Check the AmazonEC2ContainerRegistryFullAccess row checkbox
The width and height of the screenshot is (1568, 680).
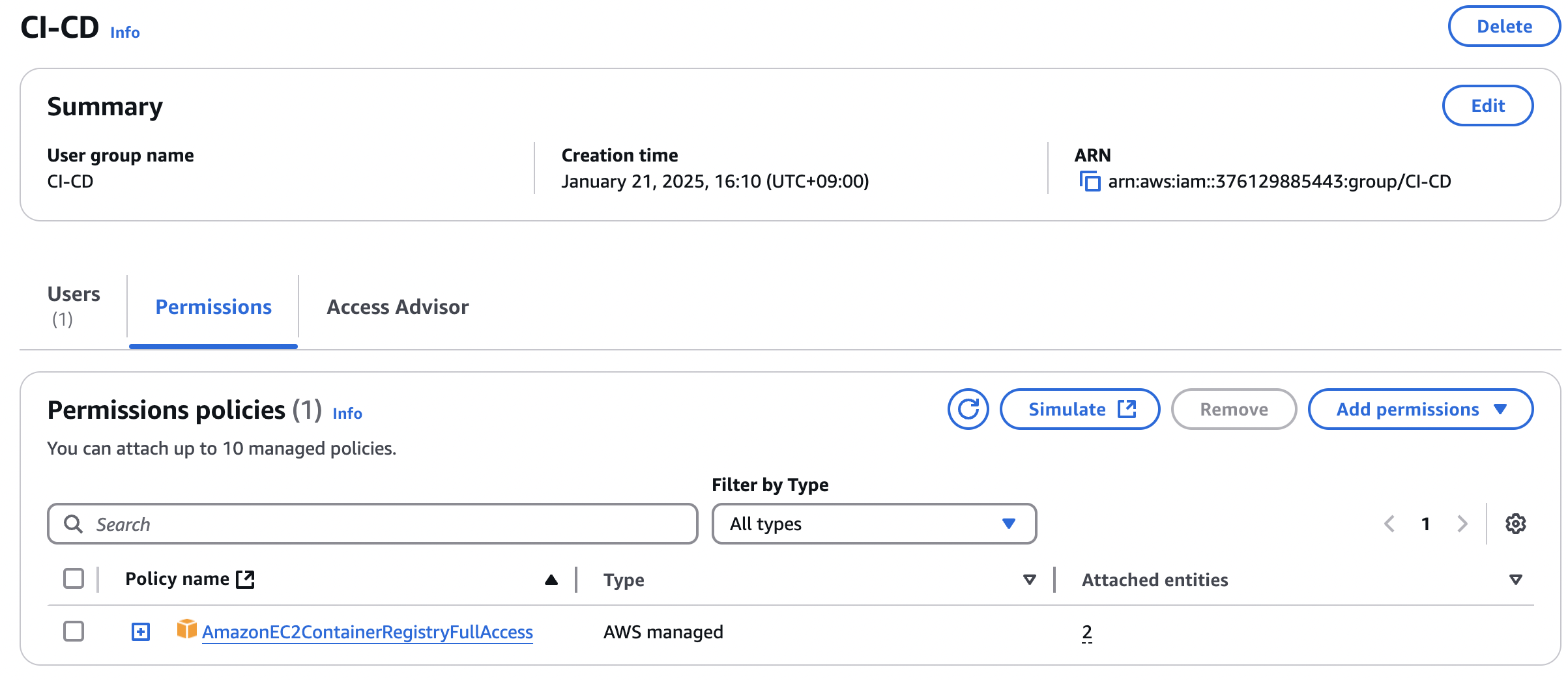pos(74,630)
